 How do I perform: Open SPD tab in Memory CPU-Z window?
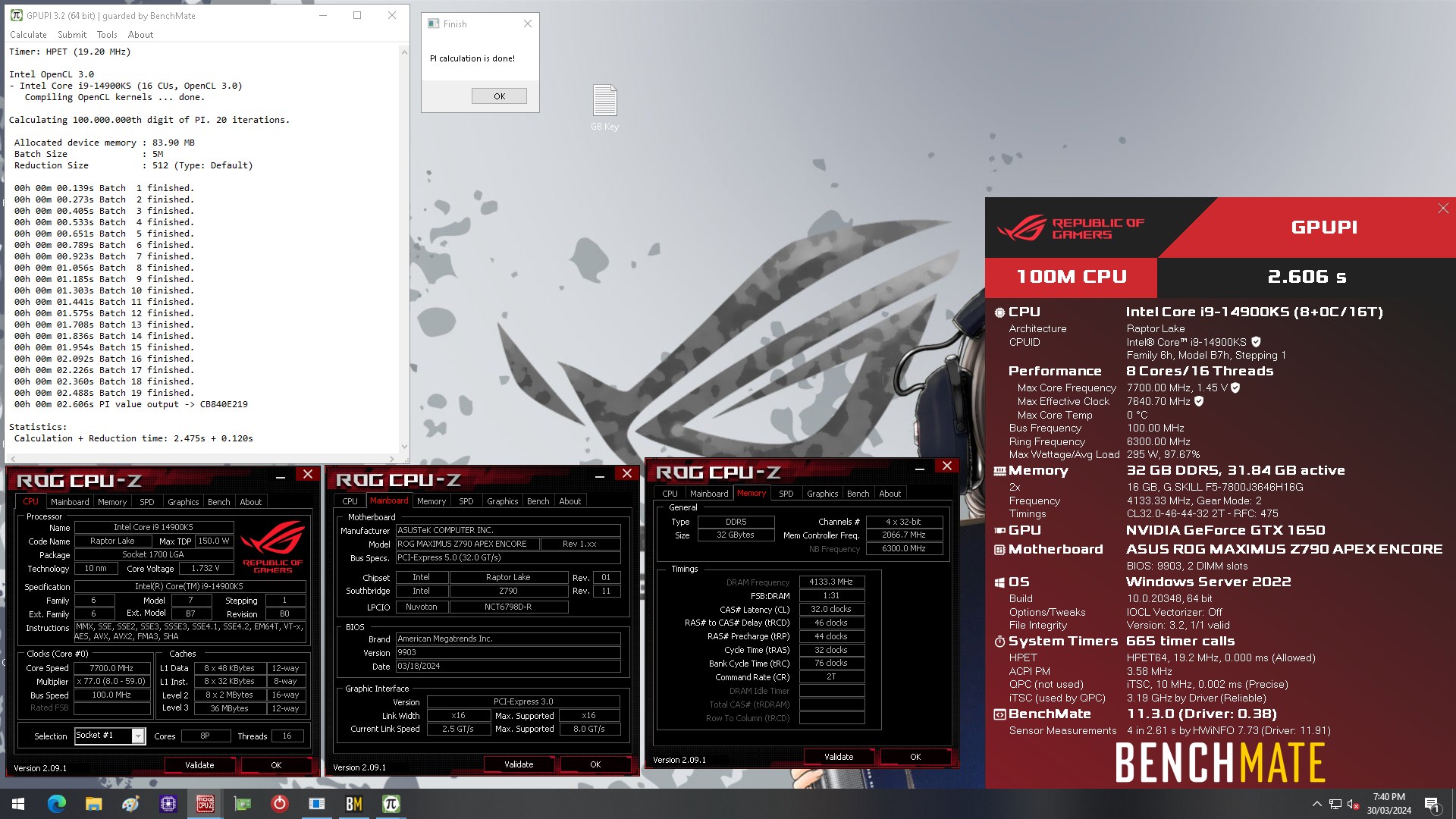(786, 494)
